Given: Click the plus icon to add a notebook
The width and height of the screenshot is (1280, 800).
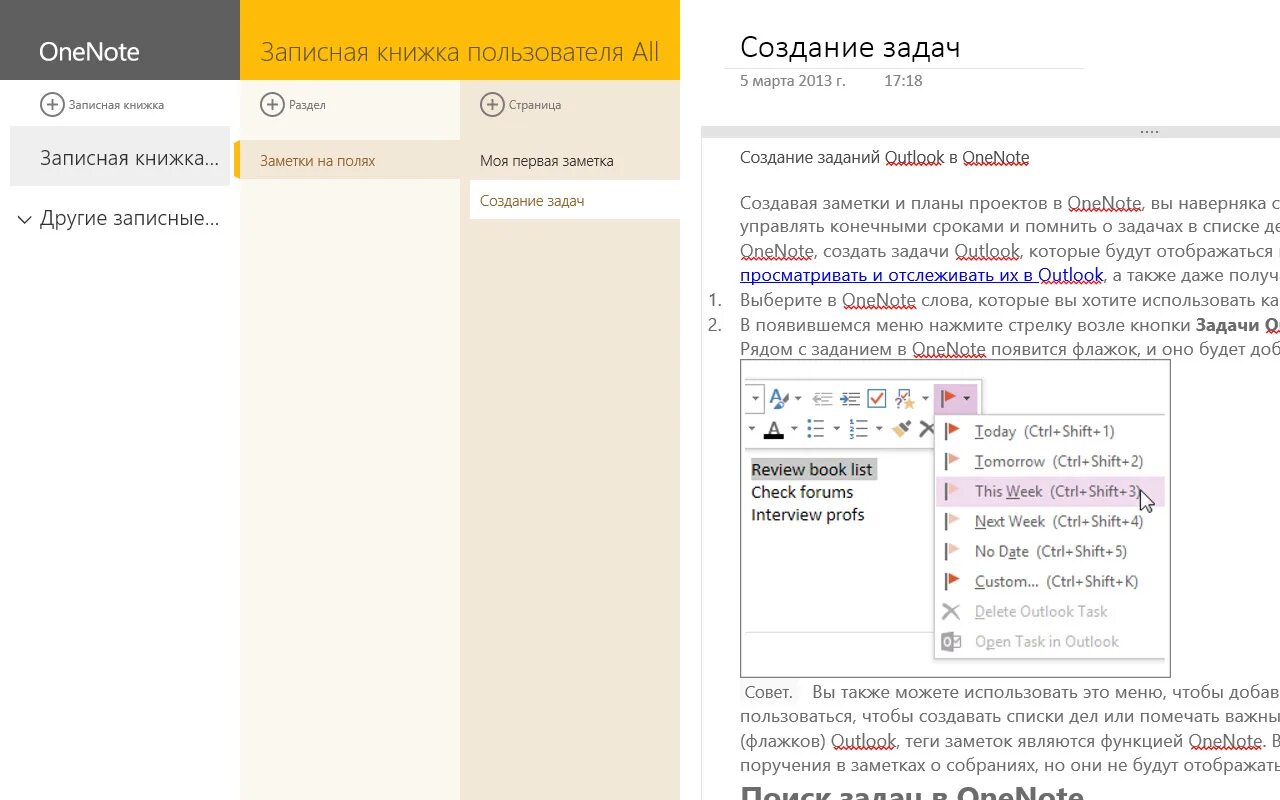Looking at the screenshot, I should (x=52, y=104).
